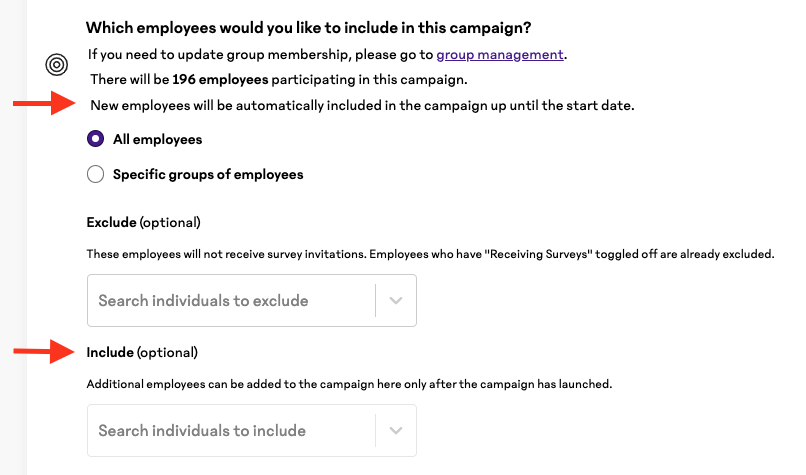Click the 'Which employees would you like' heading
806x475 pixels.
(308, 28)
